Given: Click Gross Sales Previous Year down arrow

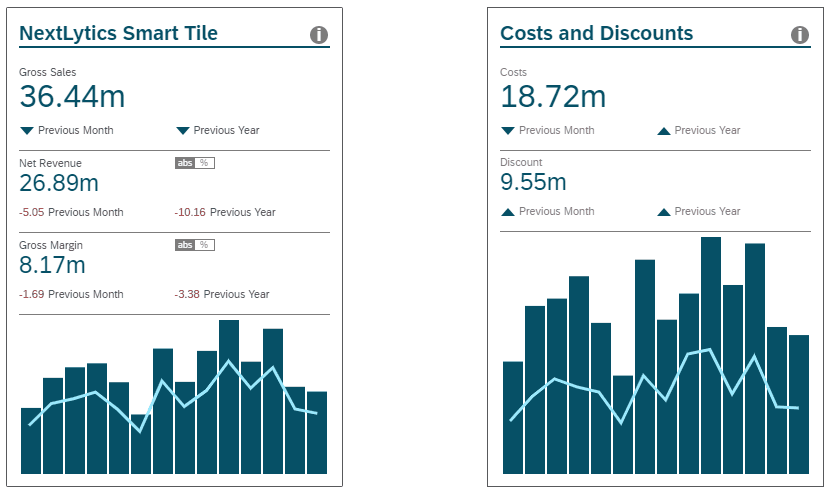Looking at the screenshot, I should [183, 130].
